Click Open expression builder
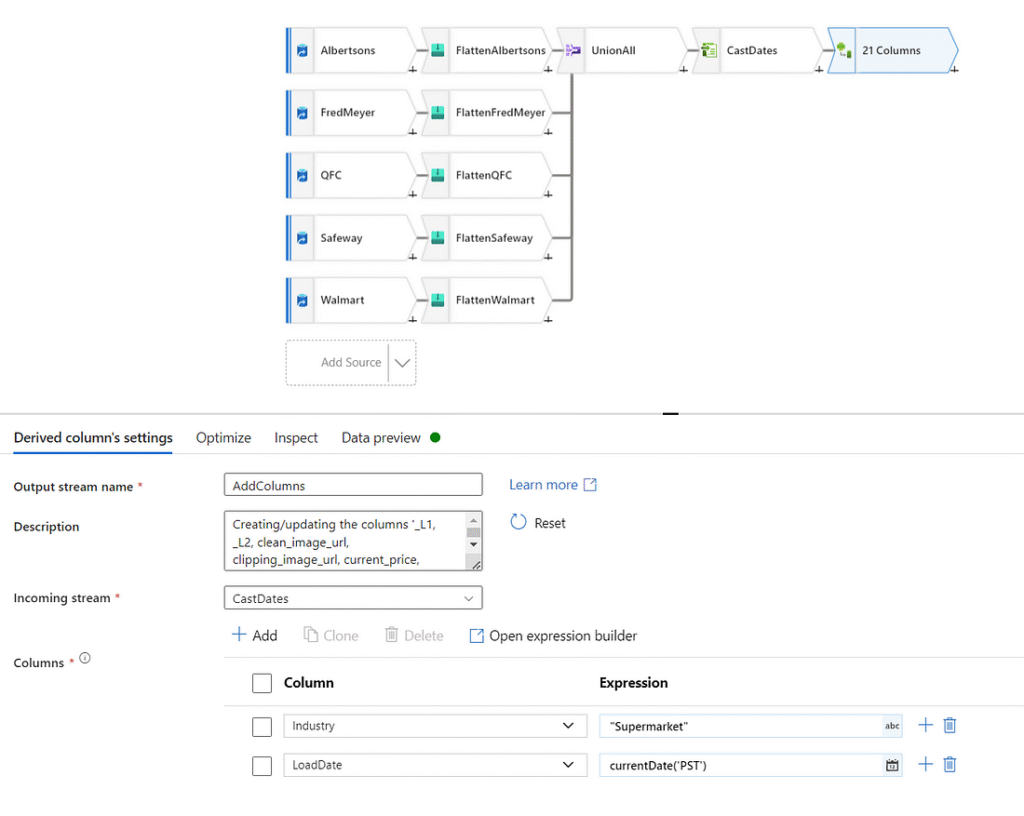The width and height of the screenshot is (1024, 816). click(553, 636)
